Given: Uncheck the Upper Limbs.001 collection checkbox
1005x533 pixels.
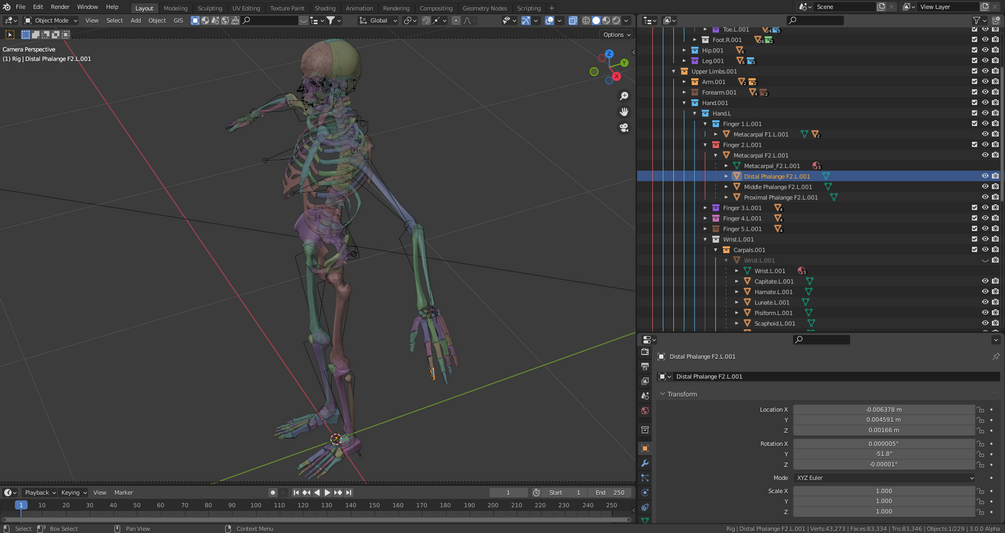Looking at the screenshot, I should (x=974, y=71).
